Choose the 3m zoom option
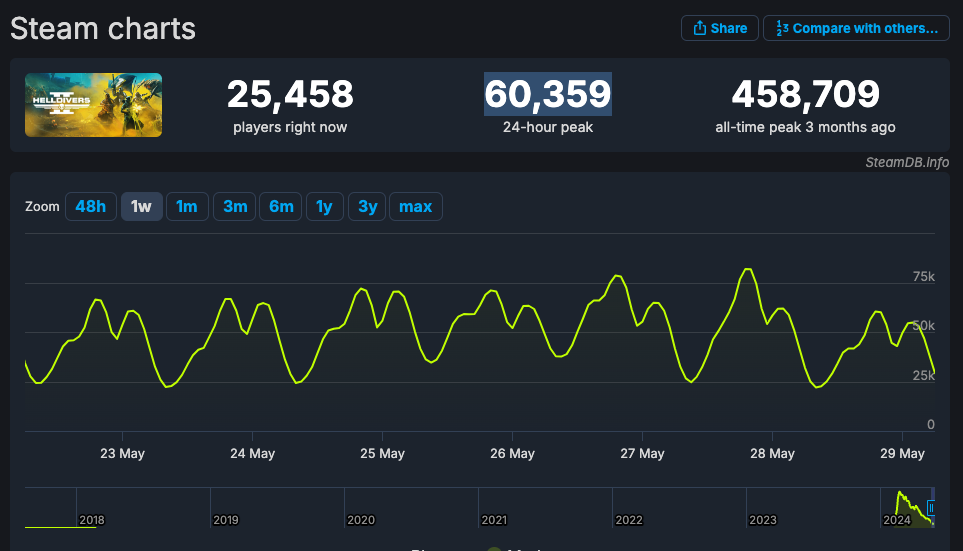 [x=235, y=206]
